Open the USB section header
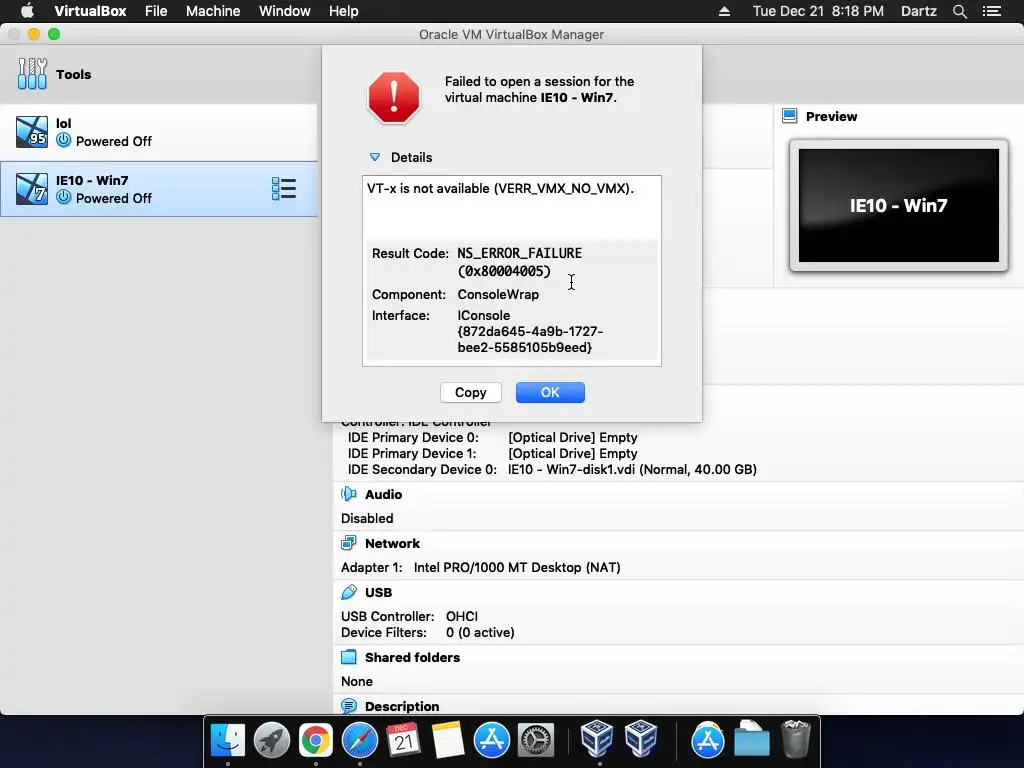Image resolution: width=1024 pixels, height=768 pixels. (379, 592)
